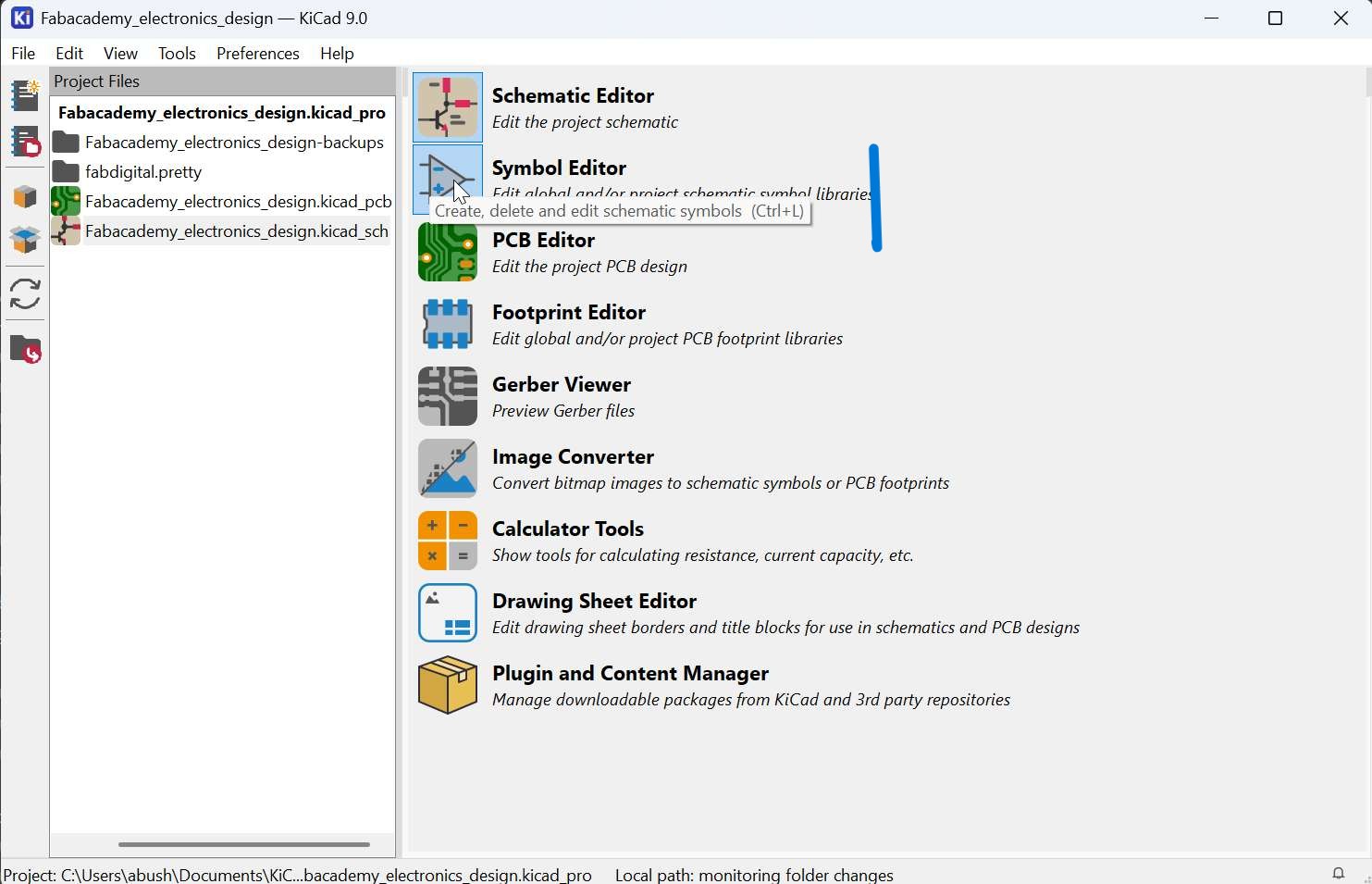Click 'Edit global and/or project PCB footprint libraries' description
Screen dimensions: 1372x884
[667, 339]
